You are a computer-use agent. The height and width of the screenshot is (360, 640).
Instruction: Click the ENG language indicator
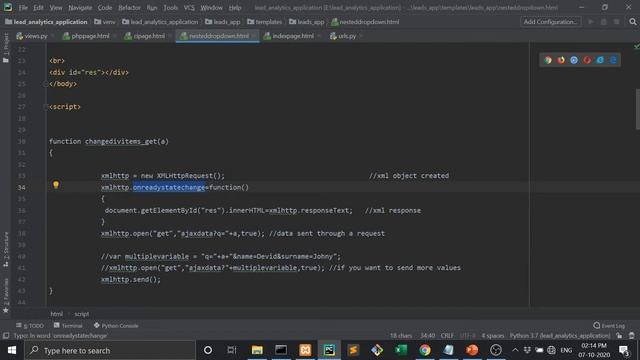pos(566,350)
